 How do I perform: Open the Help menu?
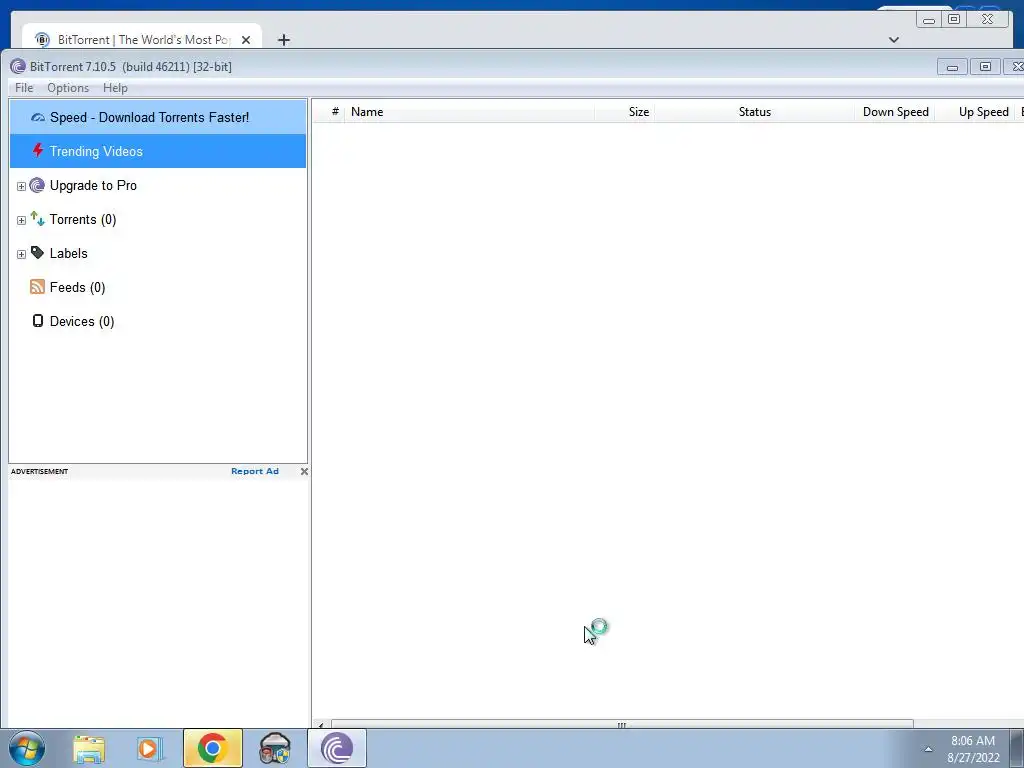(x=115, y=88)
